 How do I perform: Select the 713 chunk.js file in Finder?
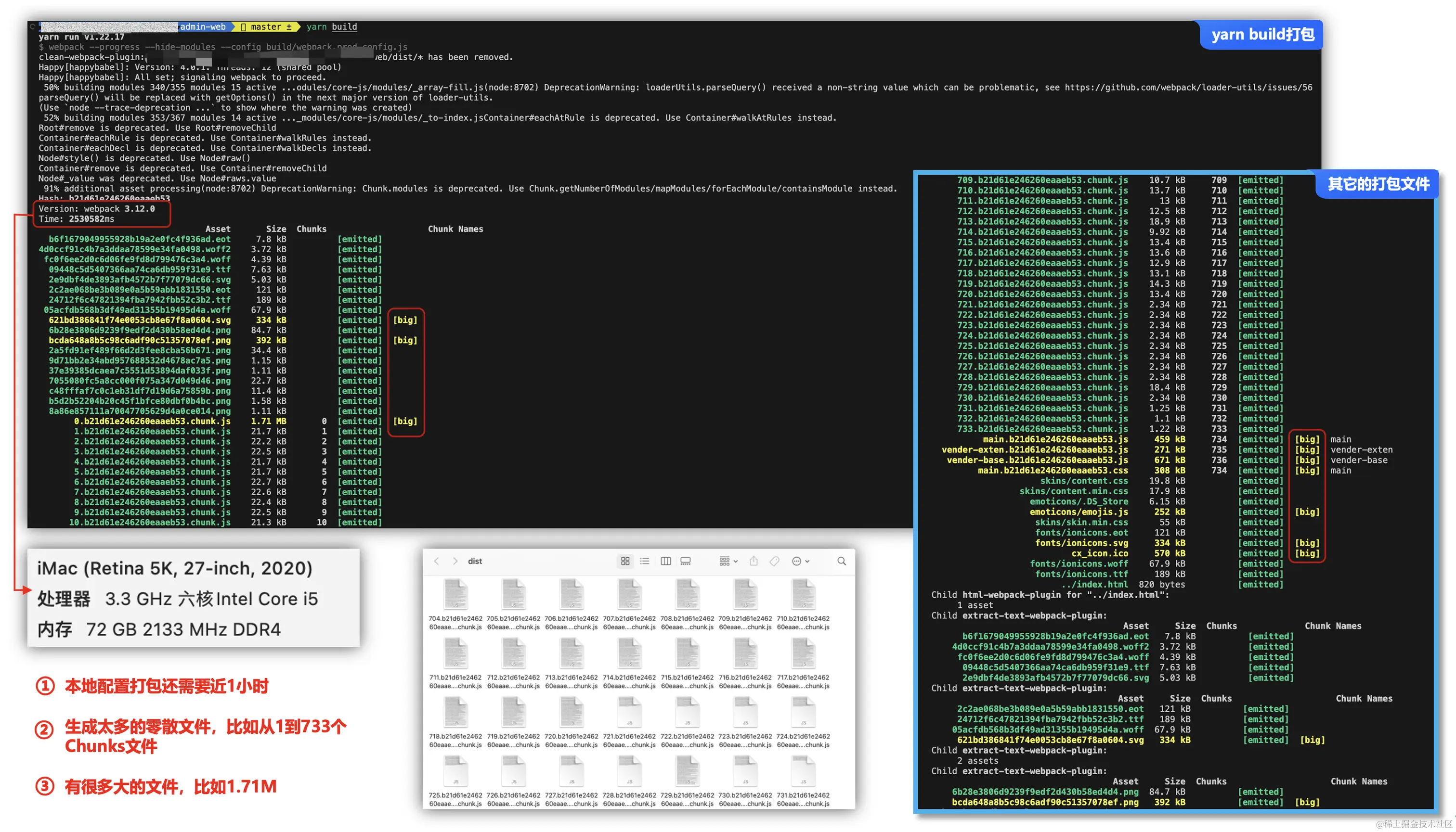[572, 653]
